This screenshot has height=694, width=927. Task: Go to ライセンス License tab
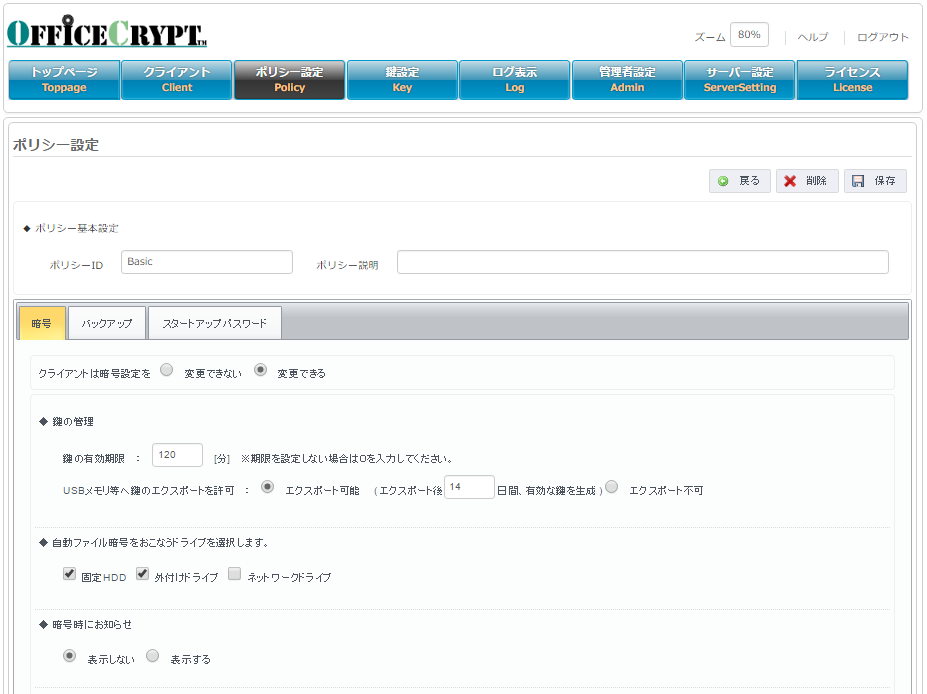point(853,80)
